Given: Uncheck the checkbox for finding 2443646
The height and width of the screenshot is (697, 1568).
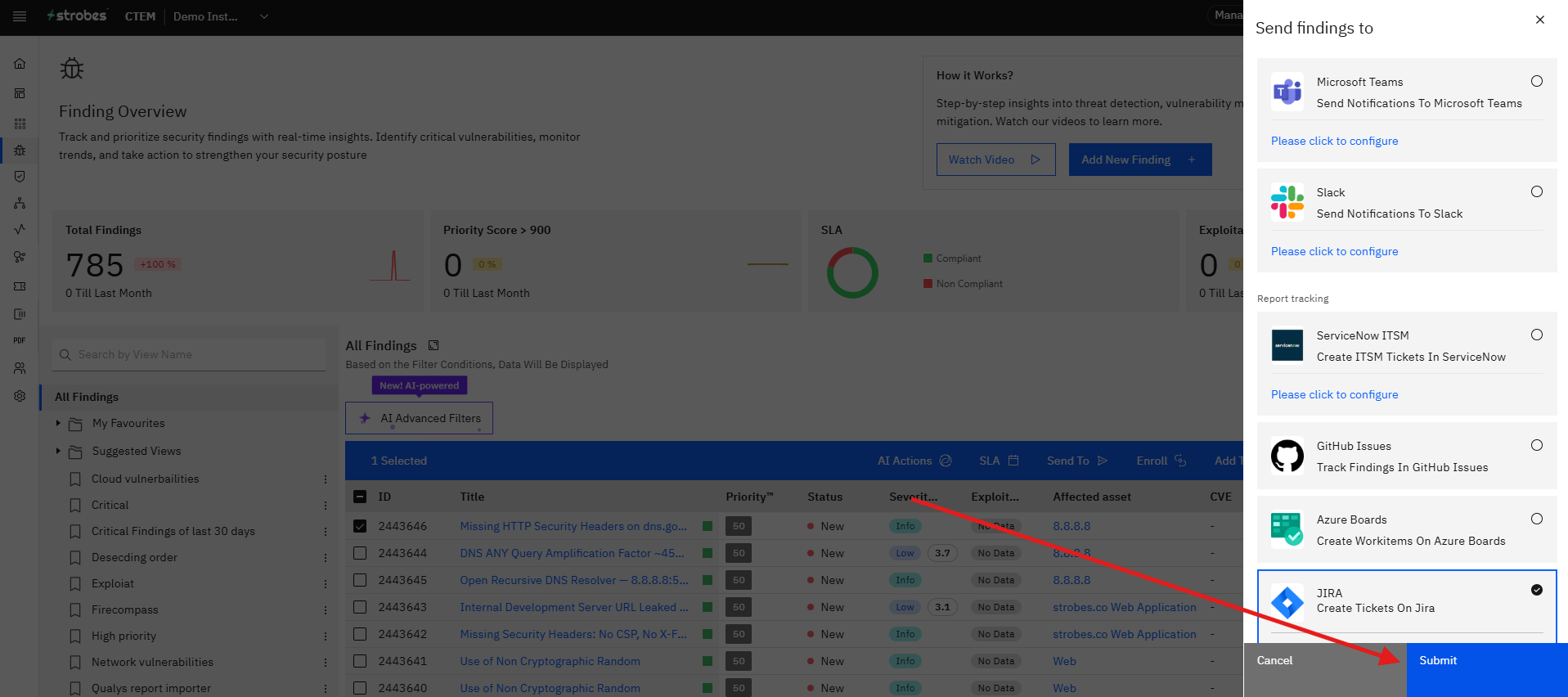Looking at the screenshot, I should (x=360, y=526).
